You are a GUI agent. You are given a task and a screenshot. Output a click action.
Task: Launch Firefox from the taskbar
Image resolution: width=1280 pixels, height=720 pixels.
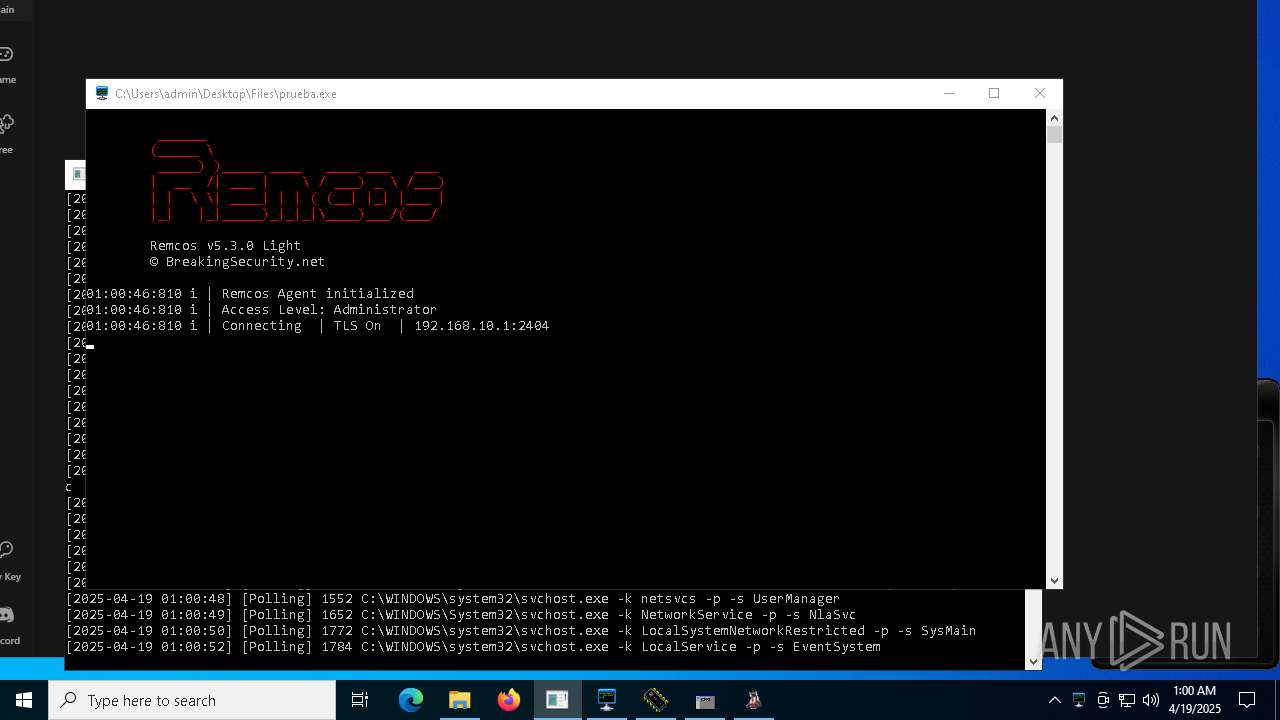pos(509,700)
